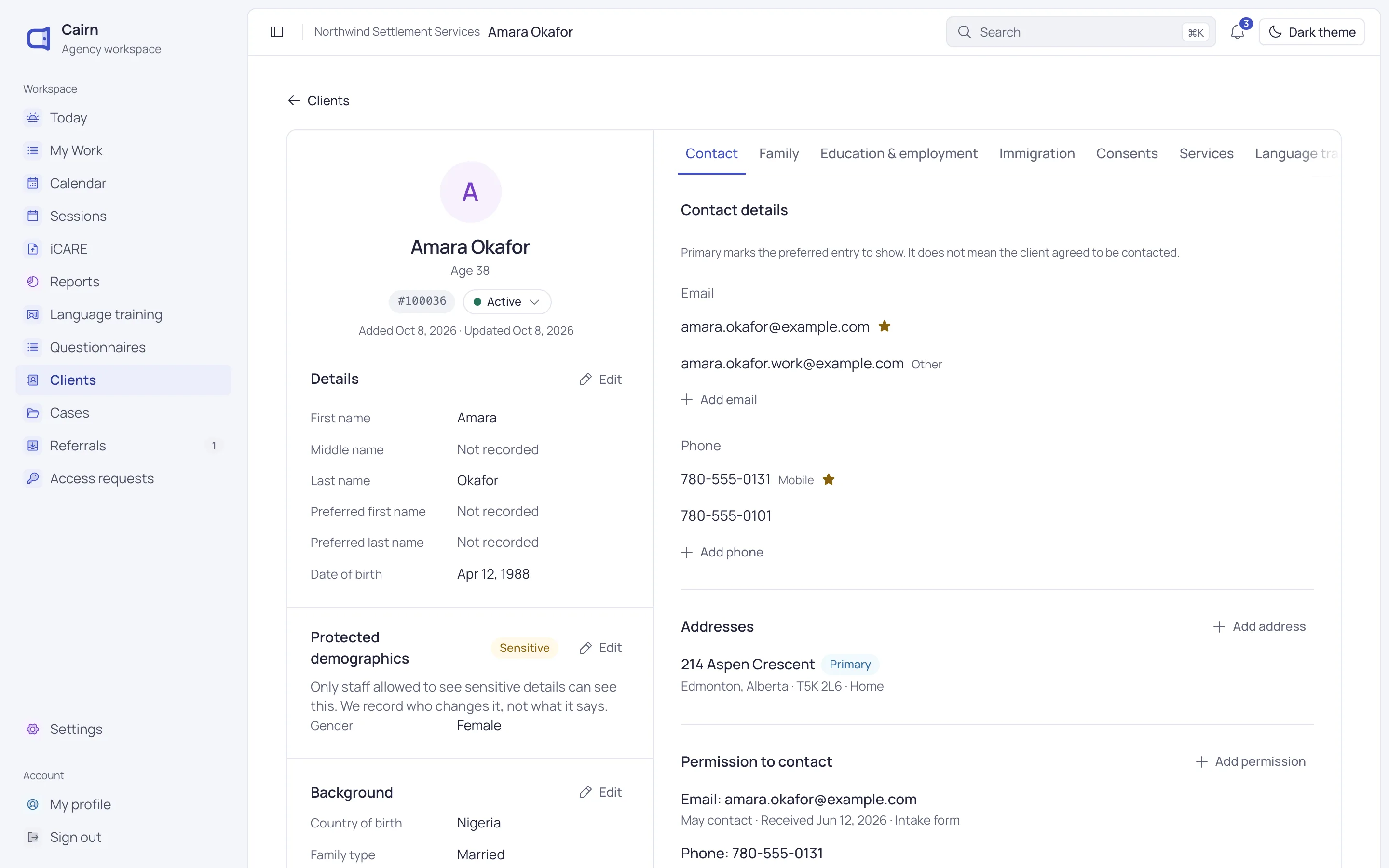Toggle the sidebar panel icon

coord(277,32)
